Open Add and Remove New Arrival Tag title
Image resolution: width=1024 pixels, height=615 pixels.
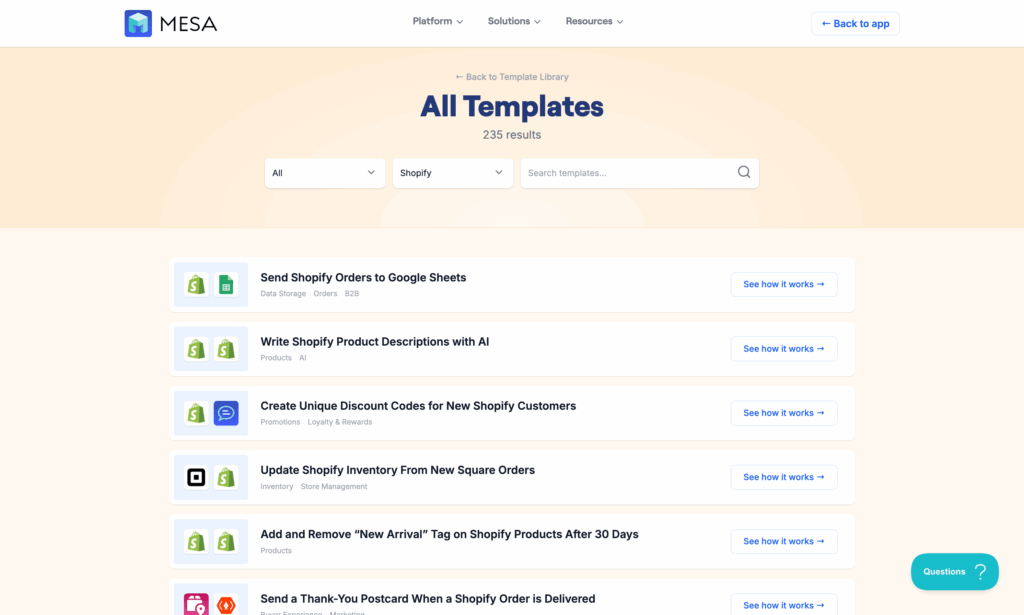(x=449, y=534)
